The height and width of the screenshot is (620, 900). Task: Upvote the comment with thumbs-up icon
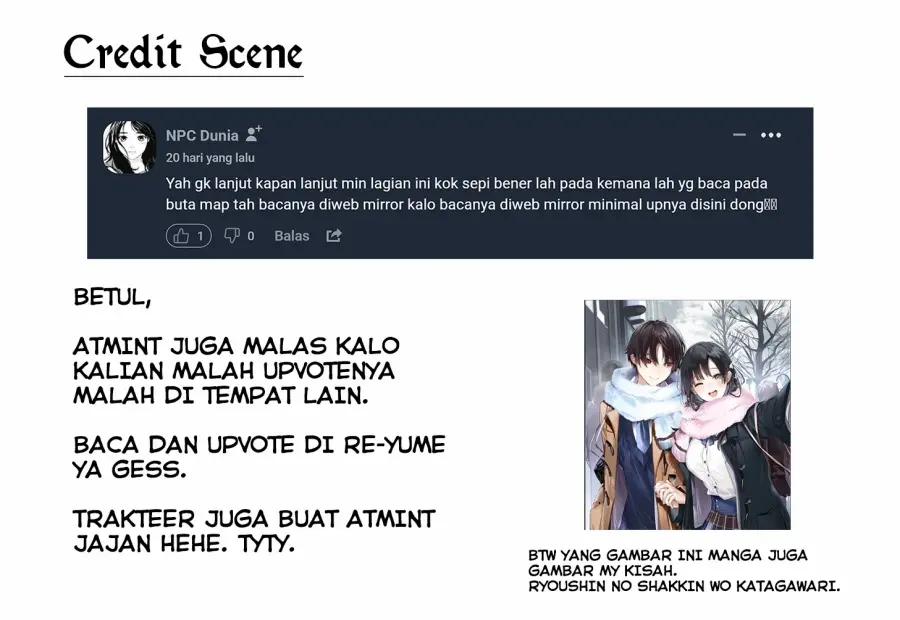(x=181, y=236)
